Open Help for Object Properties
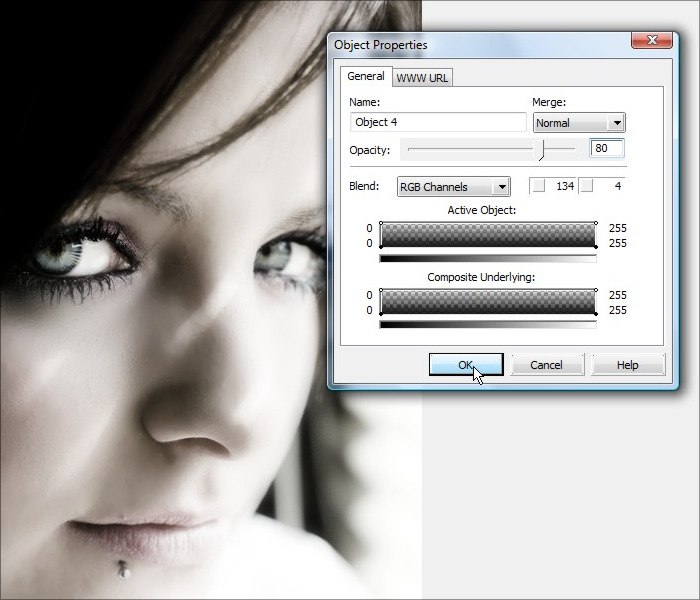The image size is (700, 600). coord(627,365)
